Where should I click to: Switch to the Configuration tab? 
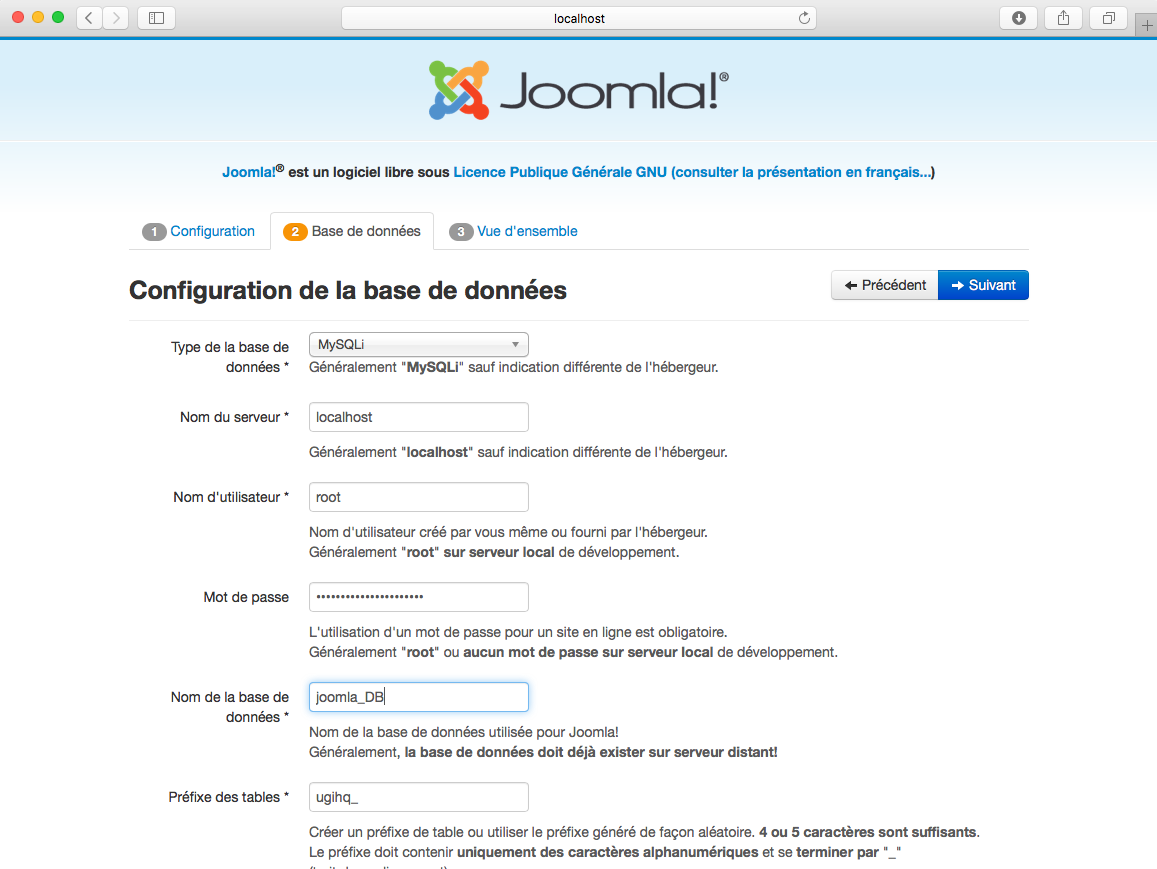199,231
